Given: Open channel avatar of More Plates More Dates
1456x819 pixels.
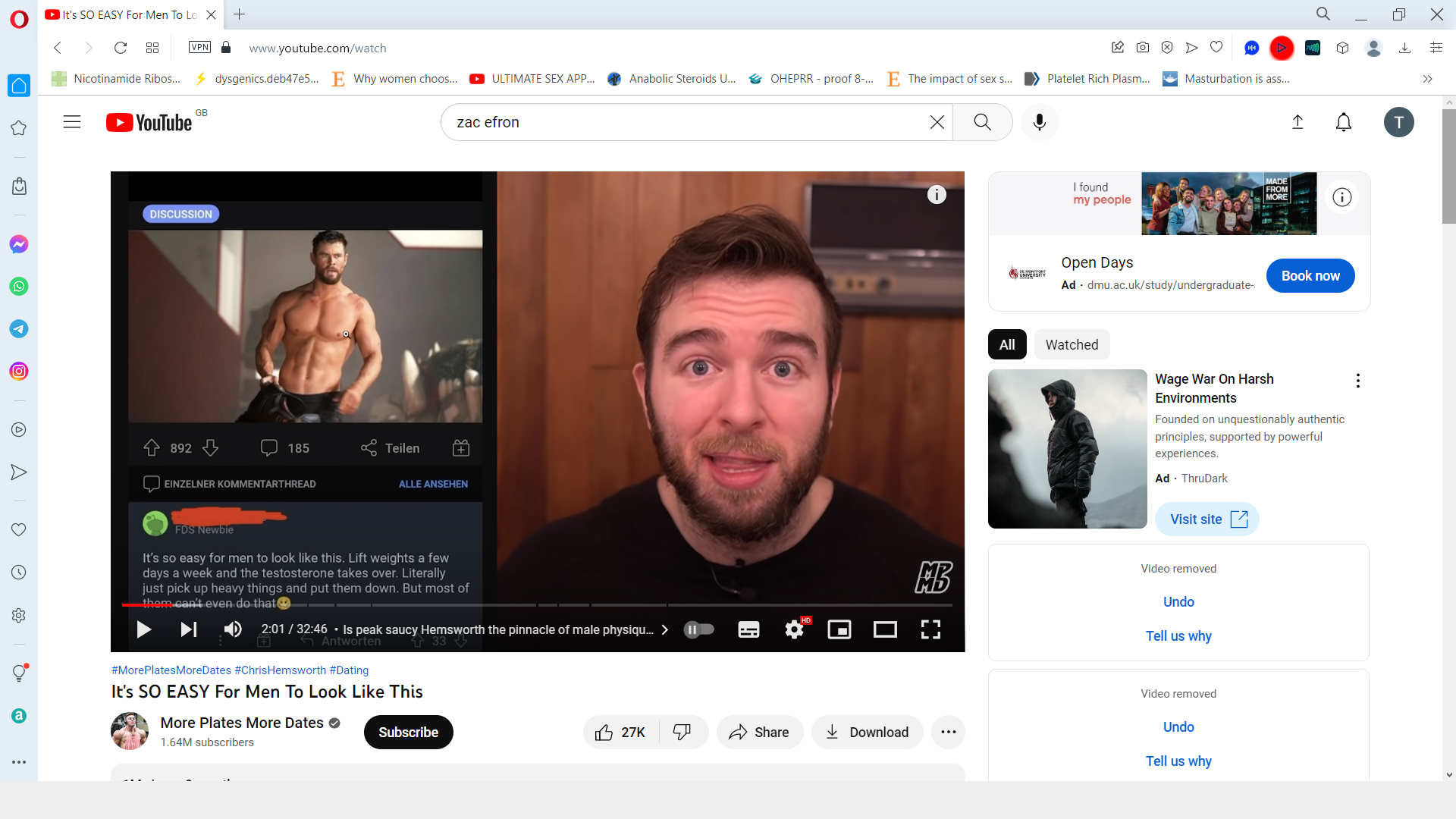Looking at the screenshot, I should (130, 731).
